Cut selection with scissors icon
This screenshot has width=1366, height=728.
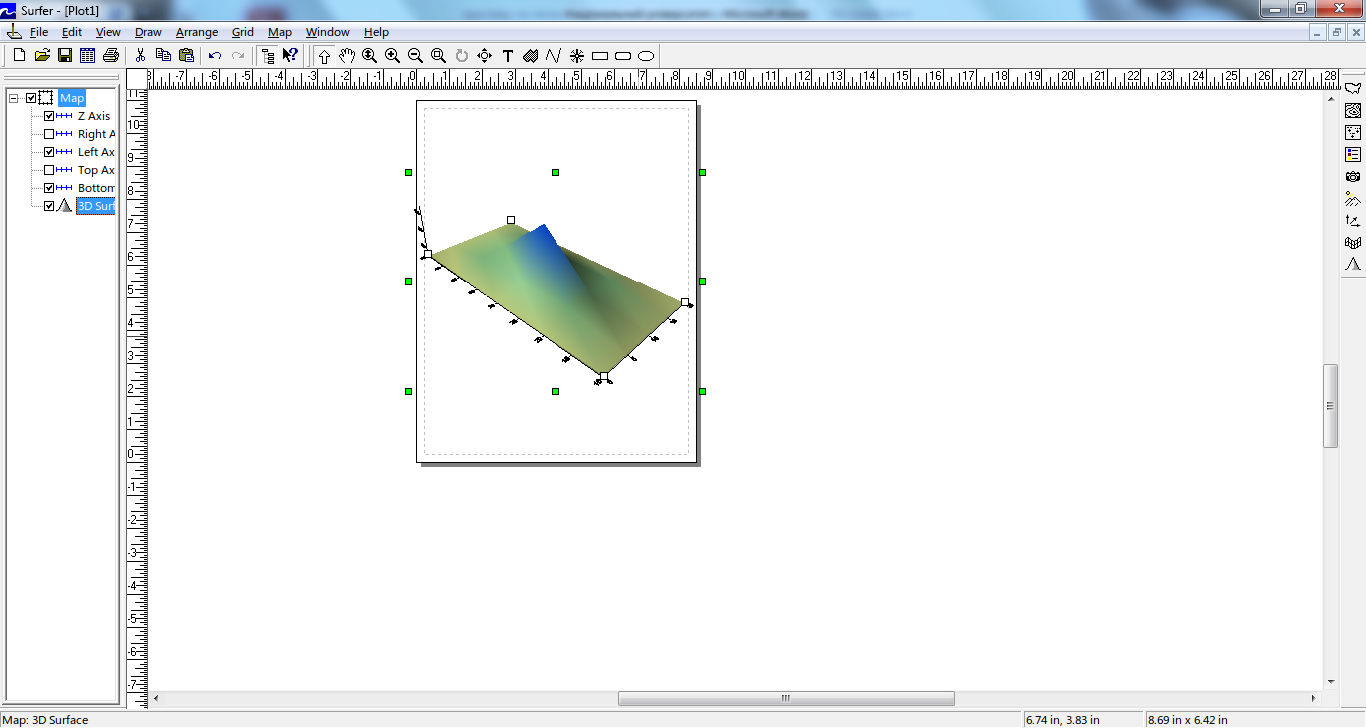[x=141, y=55]
